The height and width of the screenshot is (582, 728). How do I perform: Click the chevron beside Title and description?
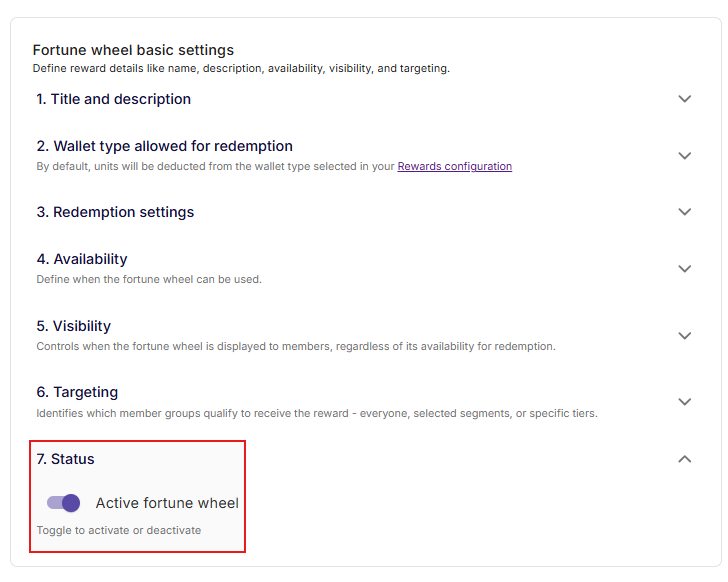click(x=684, y=99)
